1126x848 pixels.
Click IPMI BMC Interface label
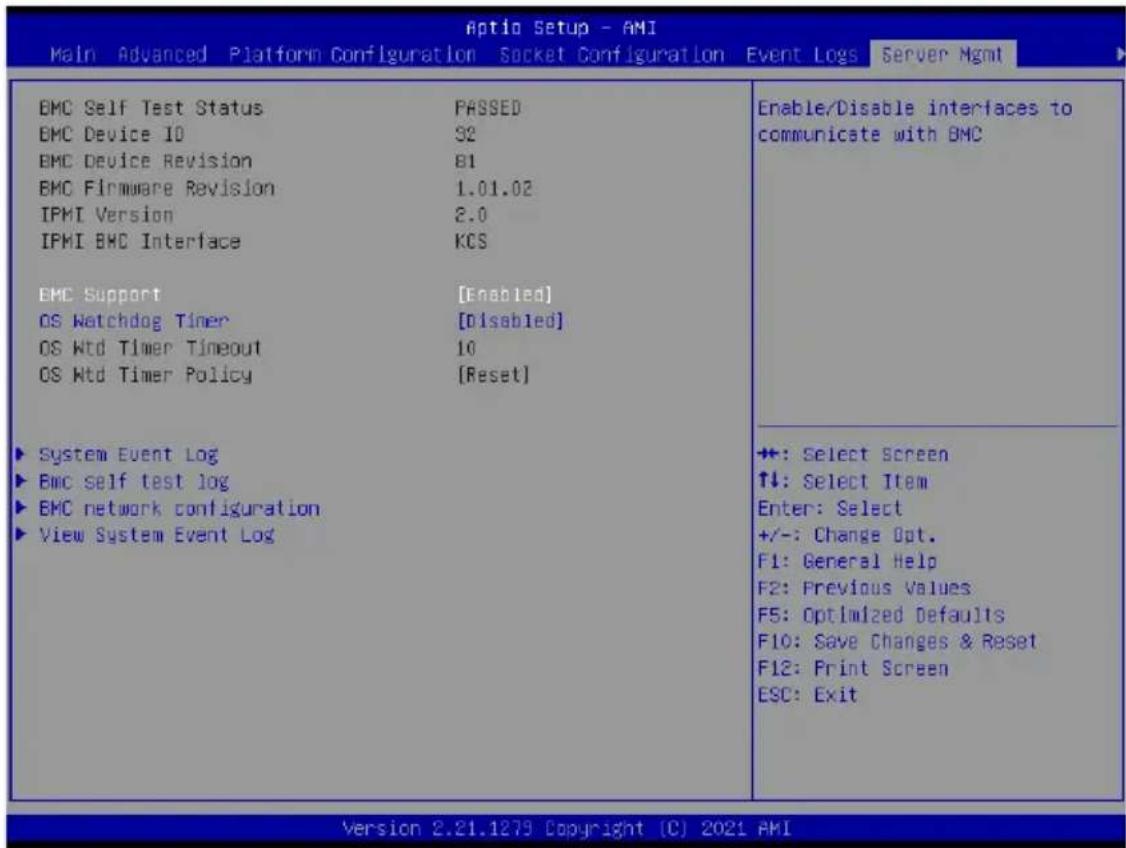(x=139, y=242)
